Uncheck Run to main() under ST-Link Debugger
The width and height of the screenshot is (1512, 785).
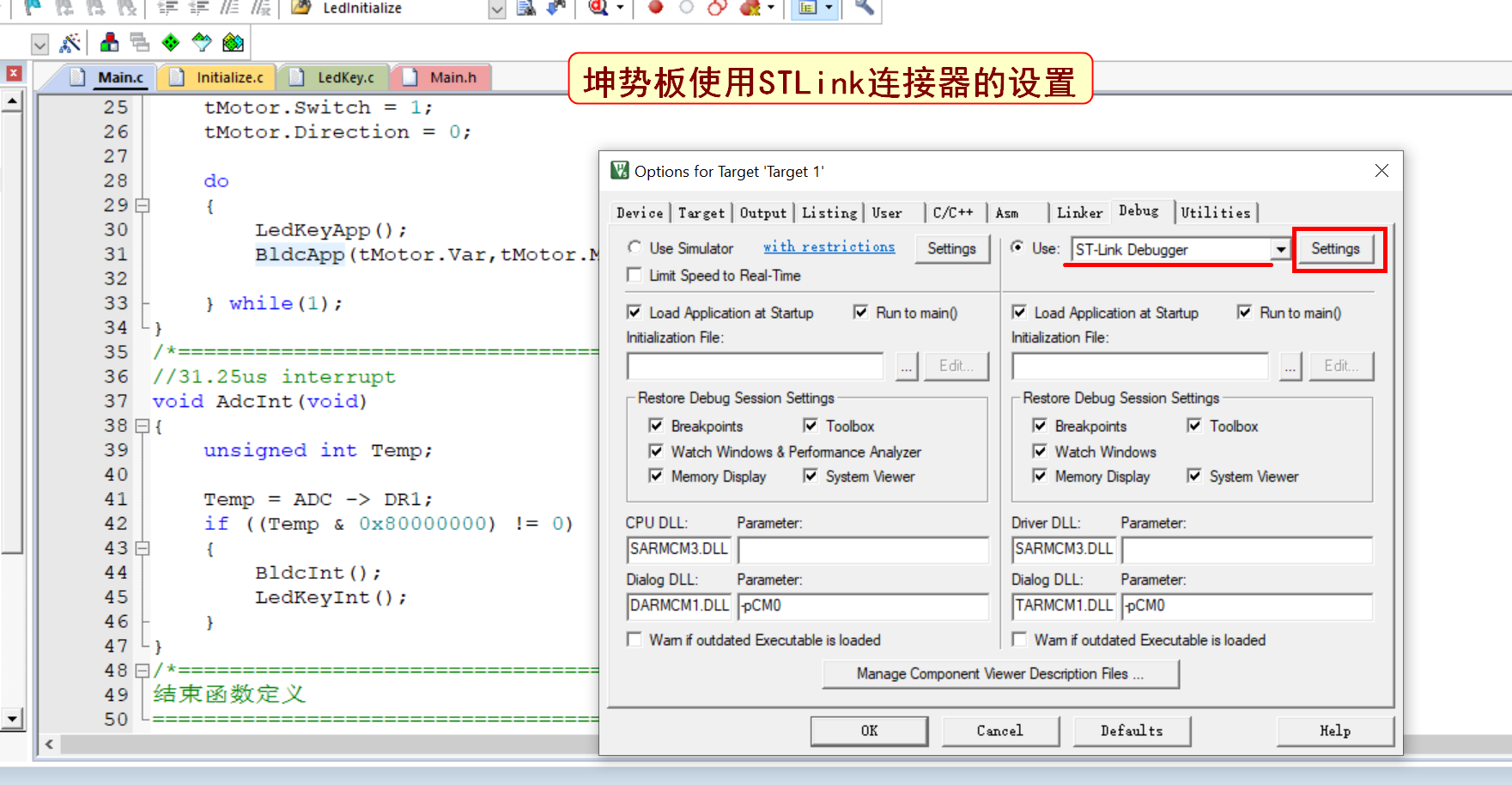(x=1244, y=313)
